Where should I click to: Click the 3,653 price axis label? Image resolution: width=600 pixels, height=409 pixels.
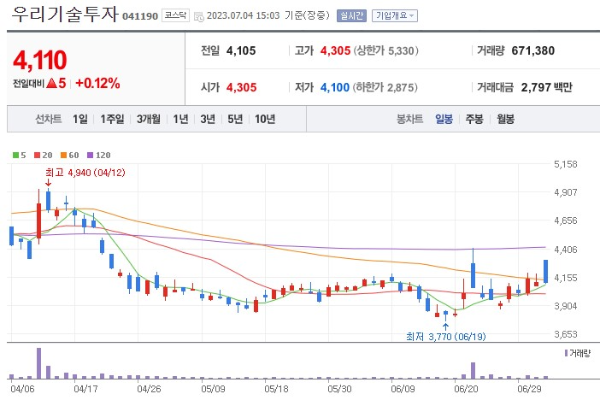(566, 334)
